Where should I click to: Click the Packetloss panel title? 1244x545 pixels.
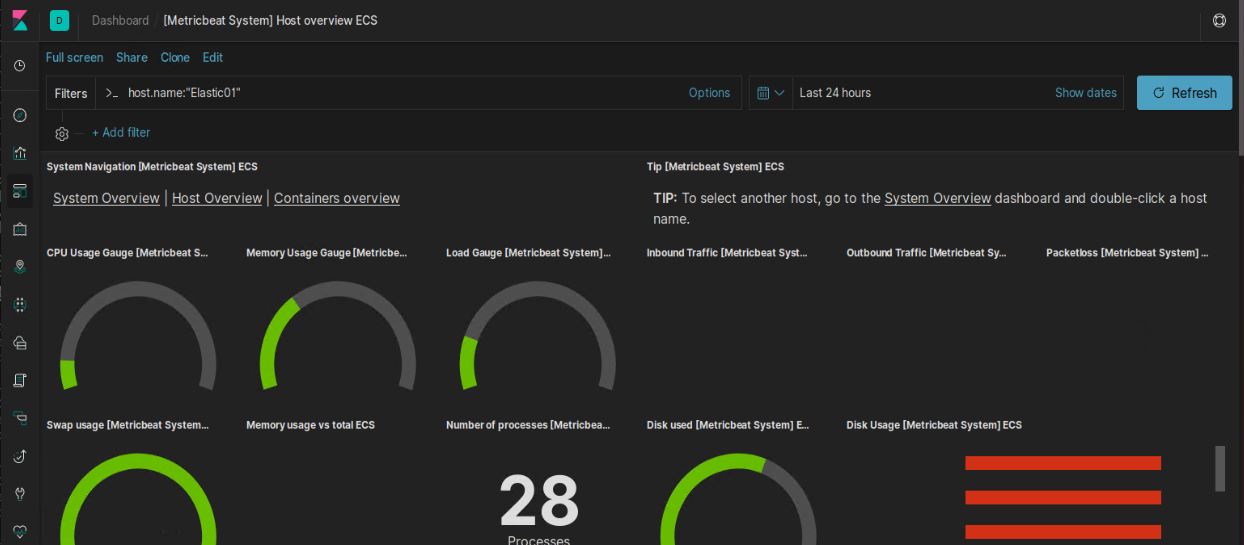[1127, 253]
